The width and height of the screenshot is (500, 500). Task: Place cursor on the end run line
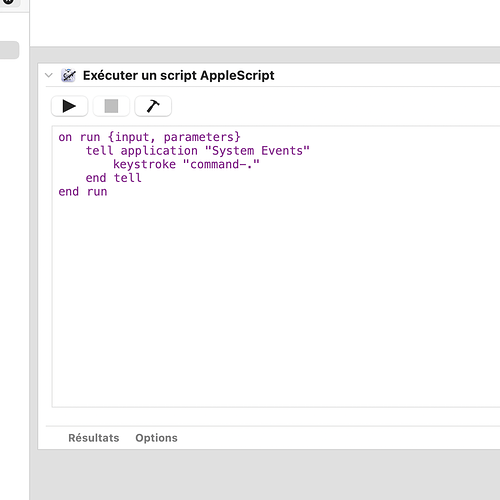point(83,192)
